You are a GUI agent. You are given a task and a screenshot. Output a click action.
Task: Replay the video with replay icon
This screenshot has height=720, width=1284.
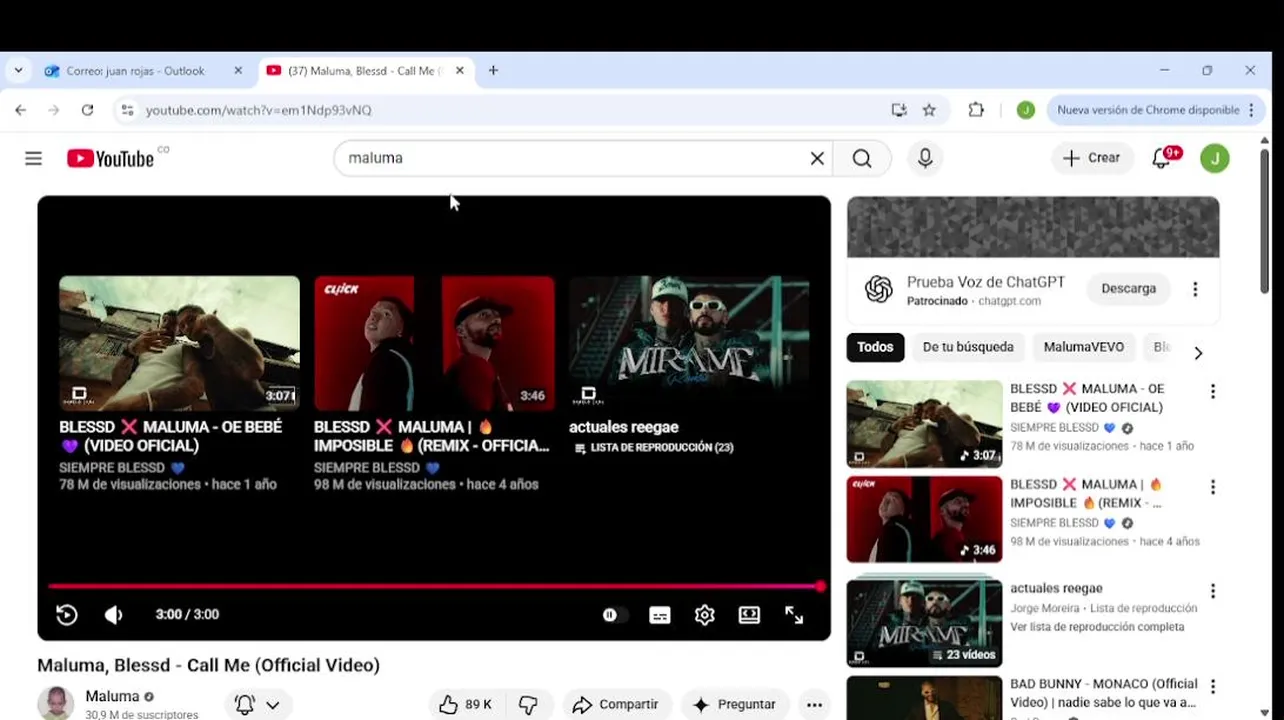[x=67, y=615]
